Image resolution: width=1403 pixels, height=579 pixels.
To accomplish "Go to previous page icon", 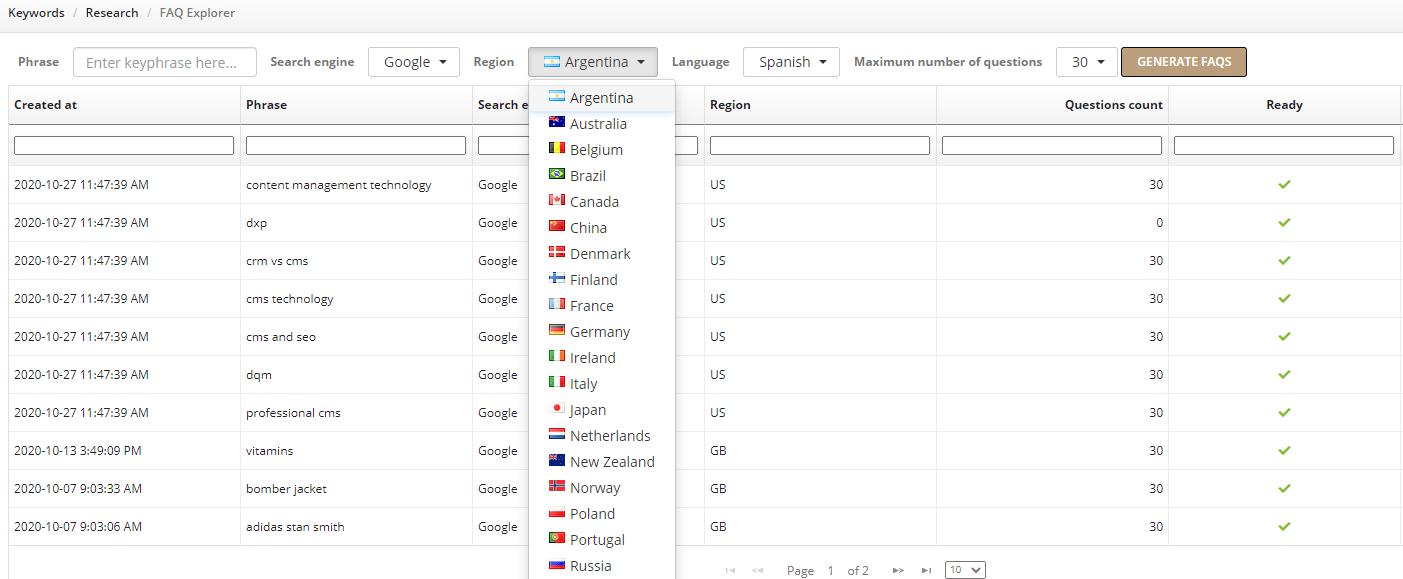I will click(758, 570).
